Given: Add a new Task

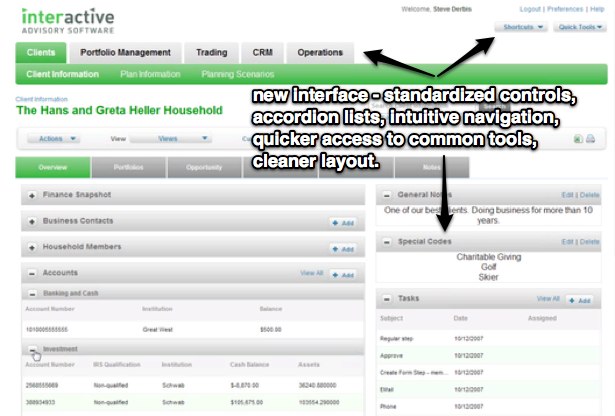Looking at the screenshot, I should coord(580,301).
